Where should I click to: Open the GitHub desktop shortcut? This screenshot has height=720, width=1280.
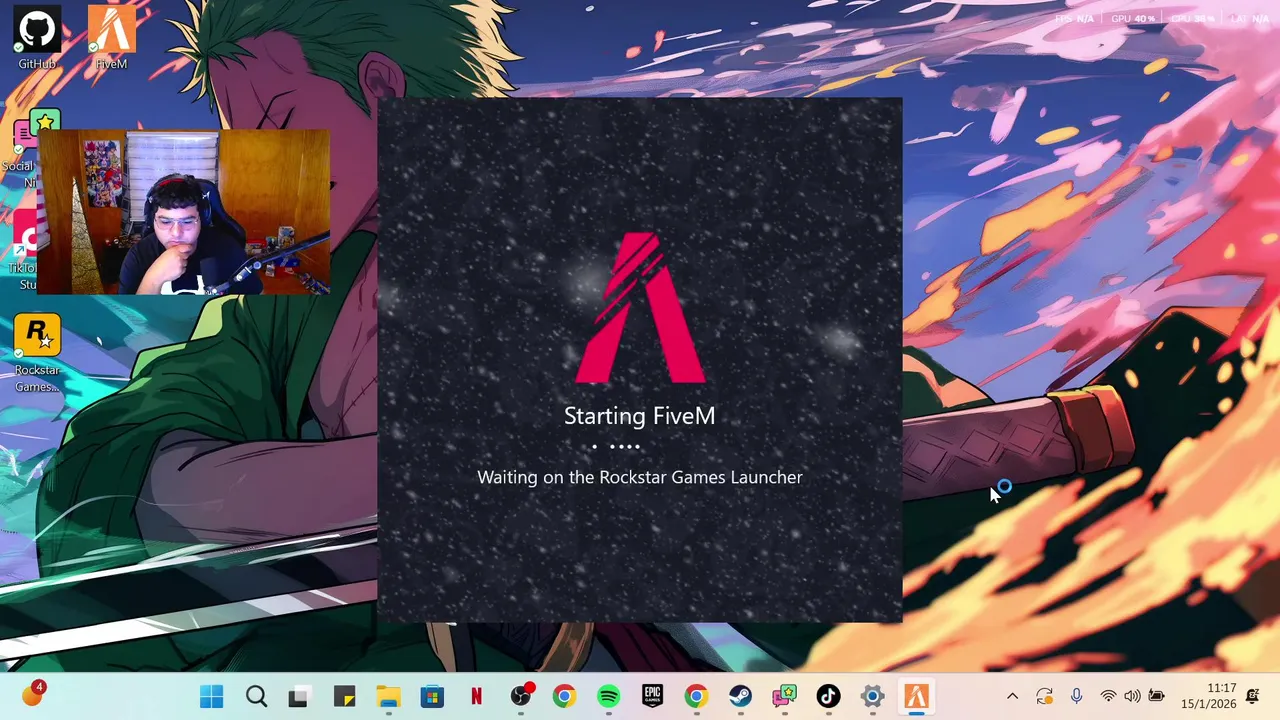pos(37,39)
